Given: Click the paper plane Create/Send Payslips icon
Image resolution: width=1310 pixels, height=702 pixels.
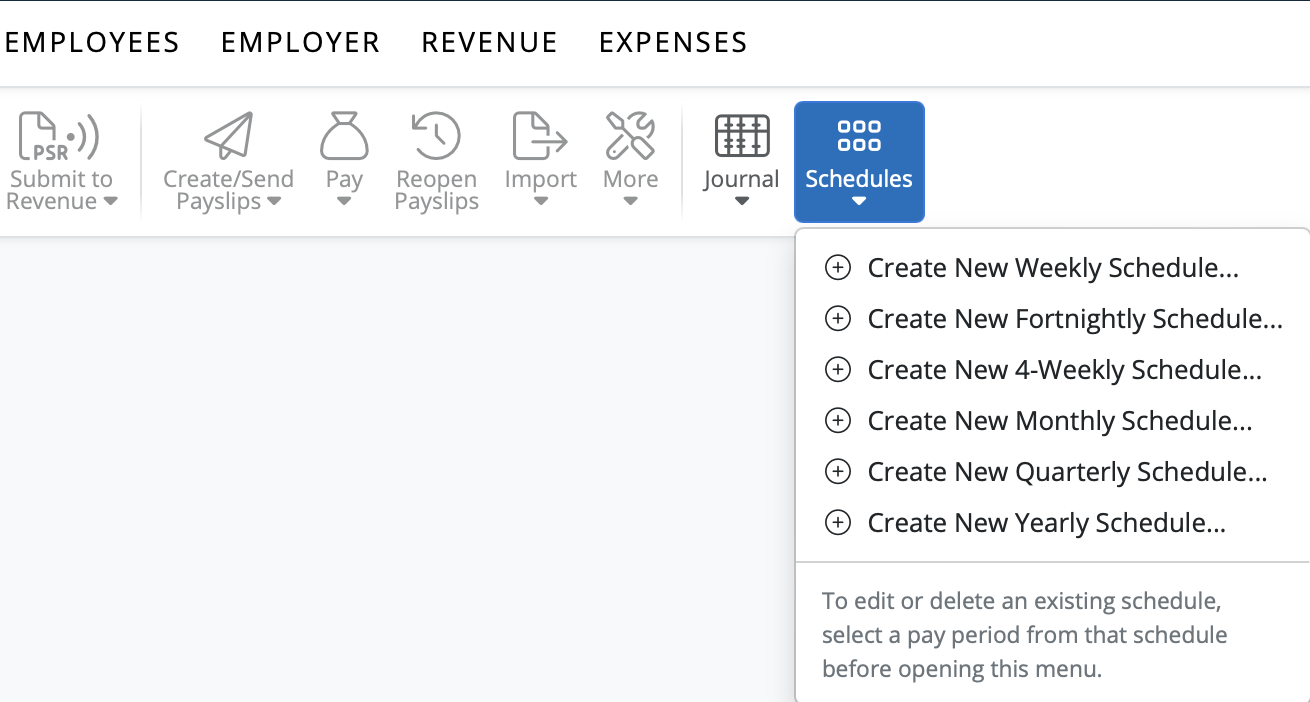Looking at the screenshot, I should 229,136.
